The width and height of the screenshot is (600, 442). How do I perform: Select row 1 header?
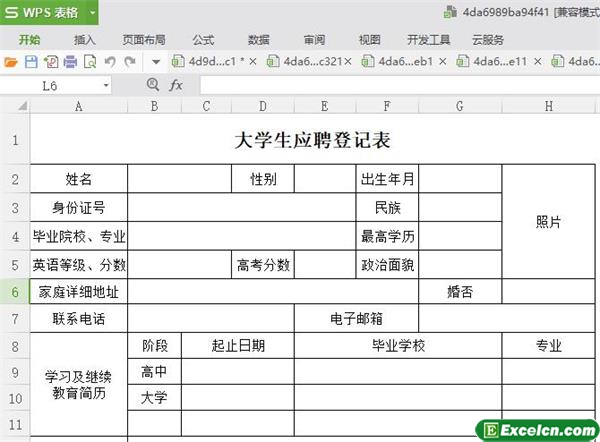[15, 140]
